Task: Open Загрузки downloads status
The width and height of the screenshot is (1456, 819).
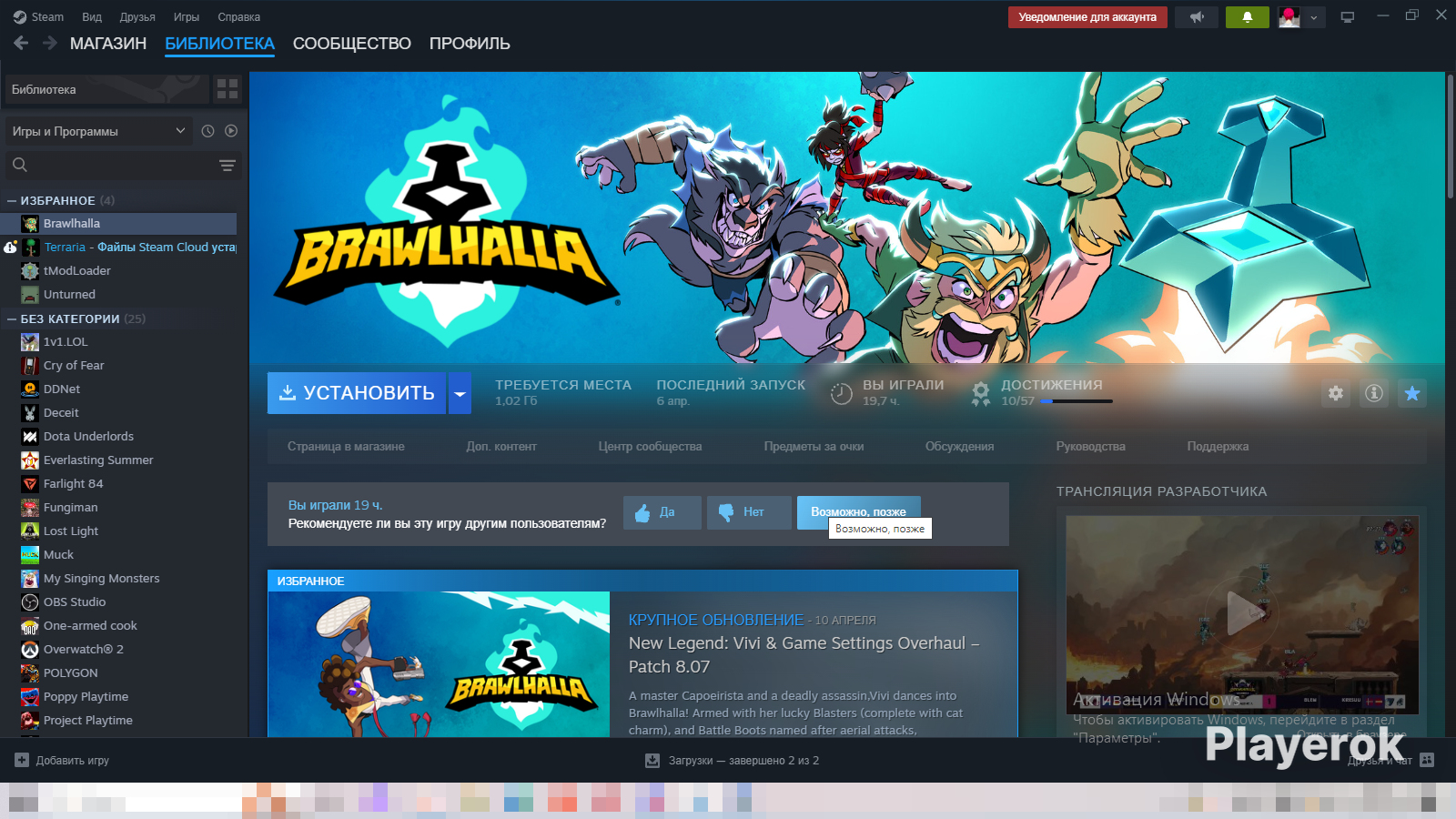Action: click(733, 760)
